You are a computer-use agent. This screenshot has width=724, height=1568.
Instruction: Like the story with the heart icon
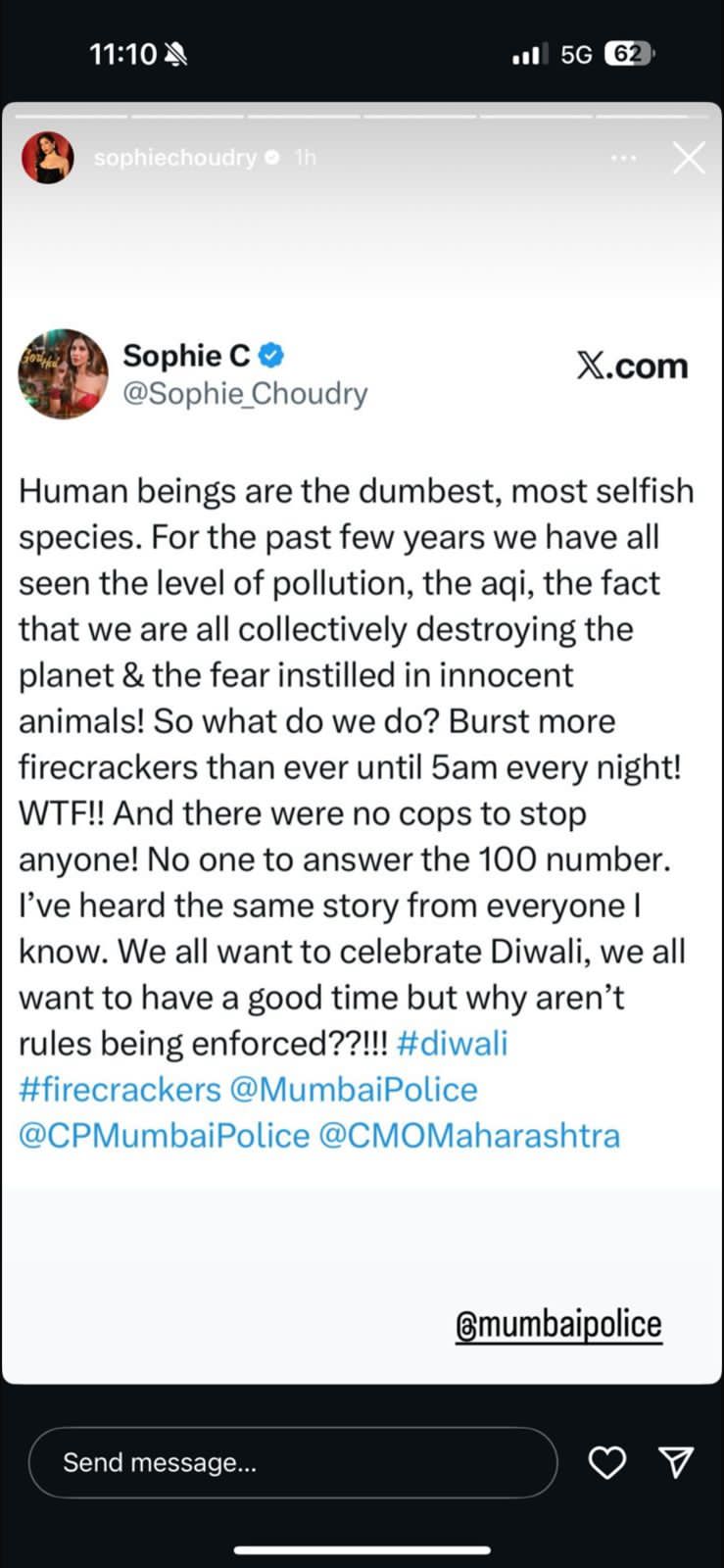pyautogui.click(x=607, y=1462)
